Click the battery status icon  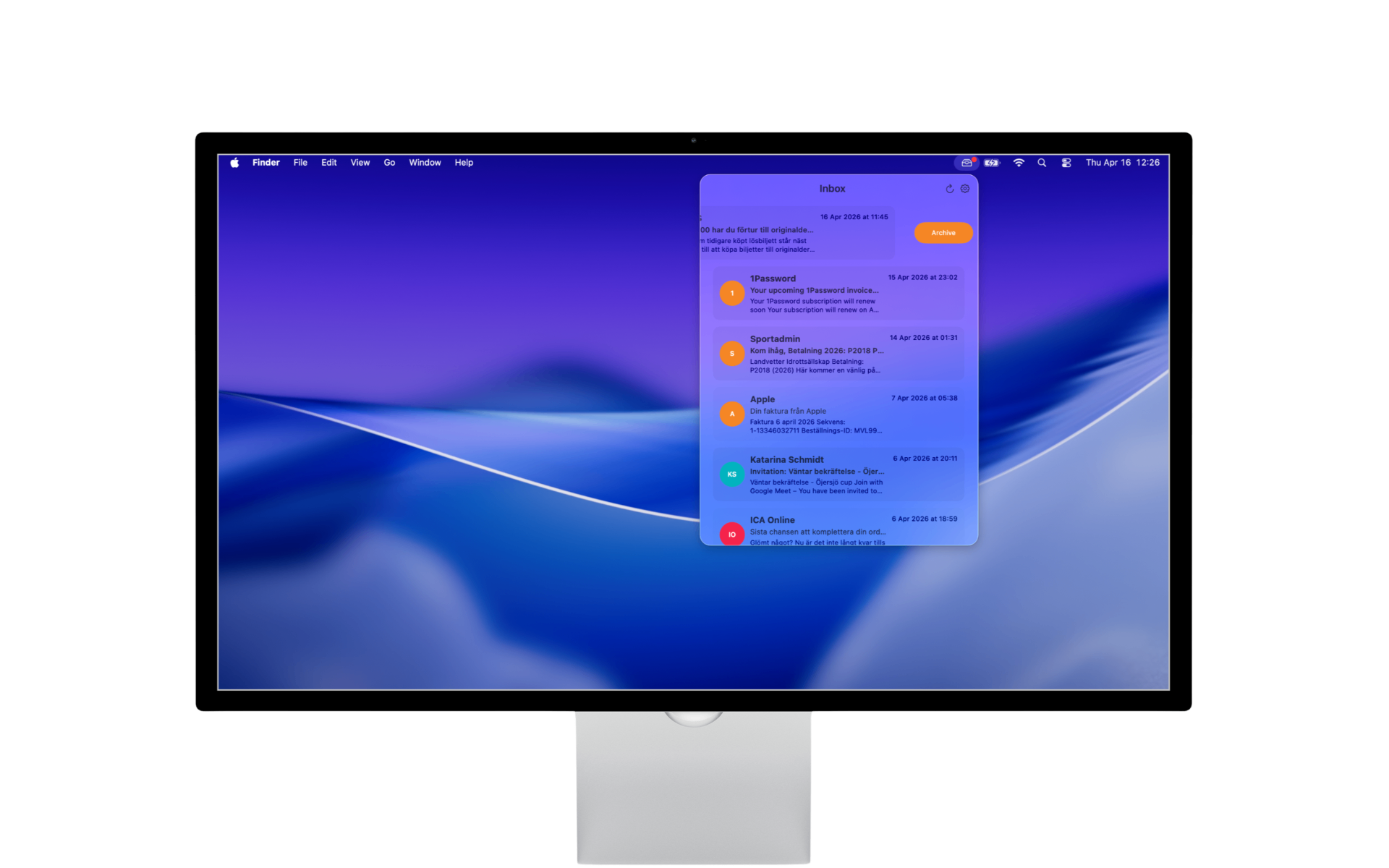coord(992,163)
